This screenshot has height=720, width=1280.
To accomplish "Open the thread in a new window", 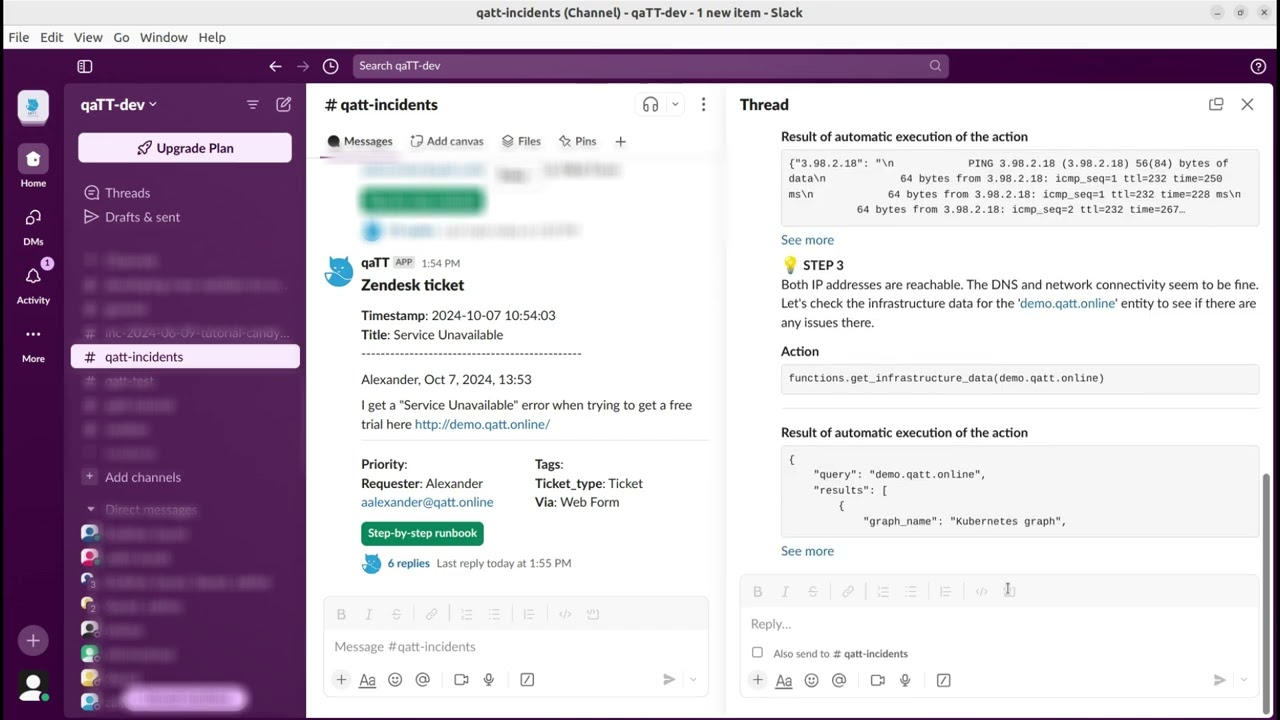I will [x=1216, y=105].
